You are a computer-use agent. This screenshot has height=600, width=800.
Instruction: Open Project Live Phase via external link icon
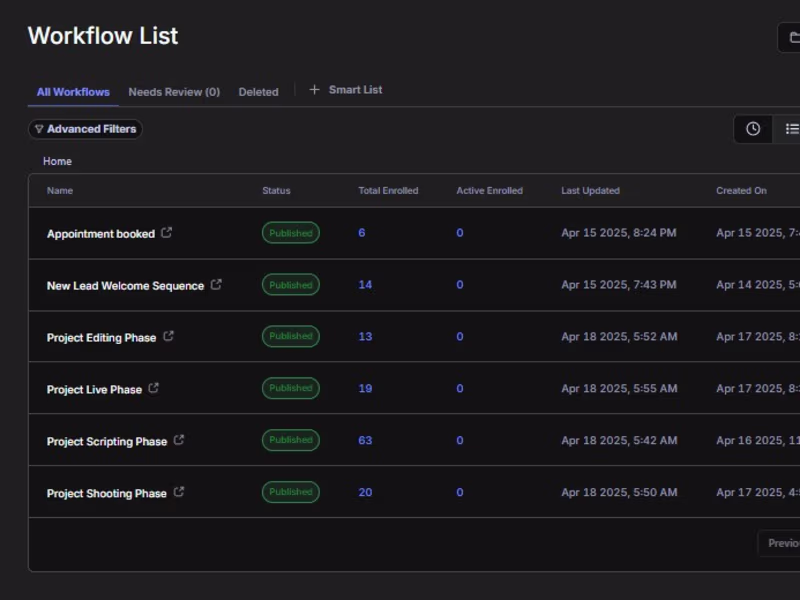click(154, 389)
